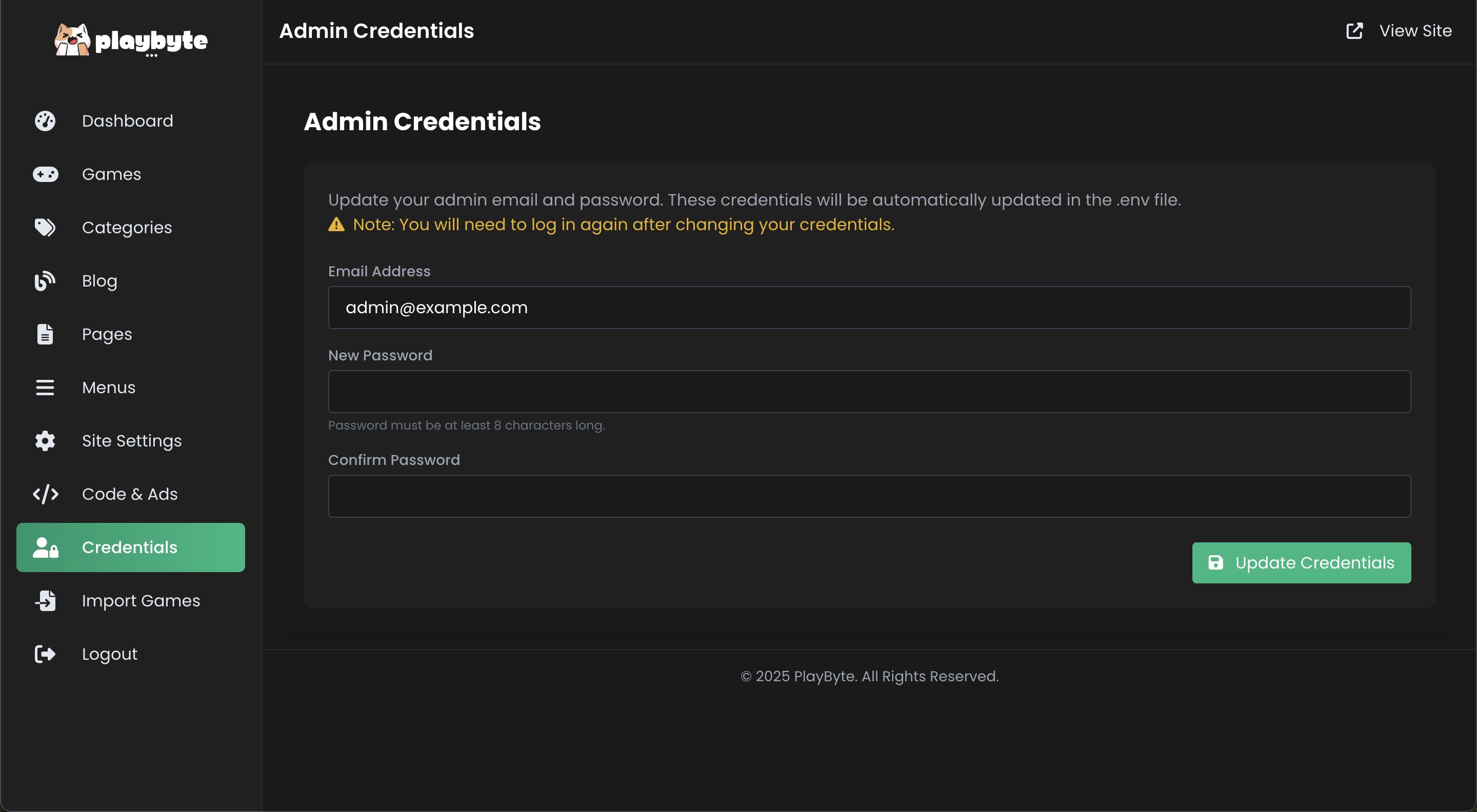Navigate to Menus
Image resolution: width=1477 pixels, height=812 pixels.
(131, 388)
